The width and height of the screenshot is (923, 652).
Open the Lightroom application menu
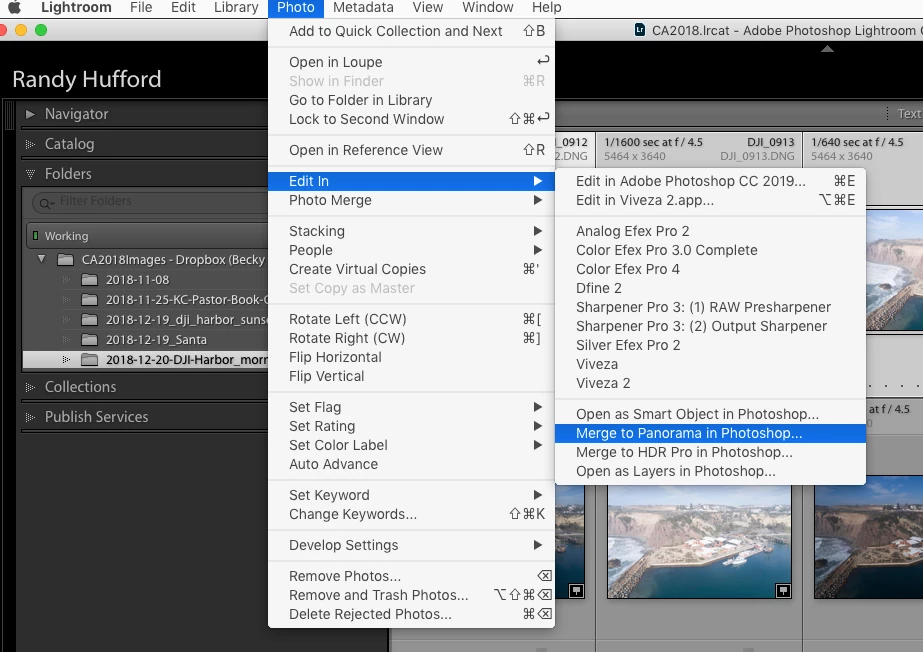(76, 8)
